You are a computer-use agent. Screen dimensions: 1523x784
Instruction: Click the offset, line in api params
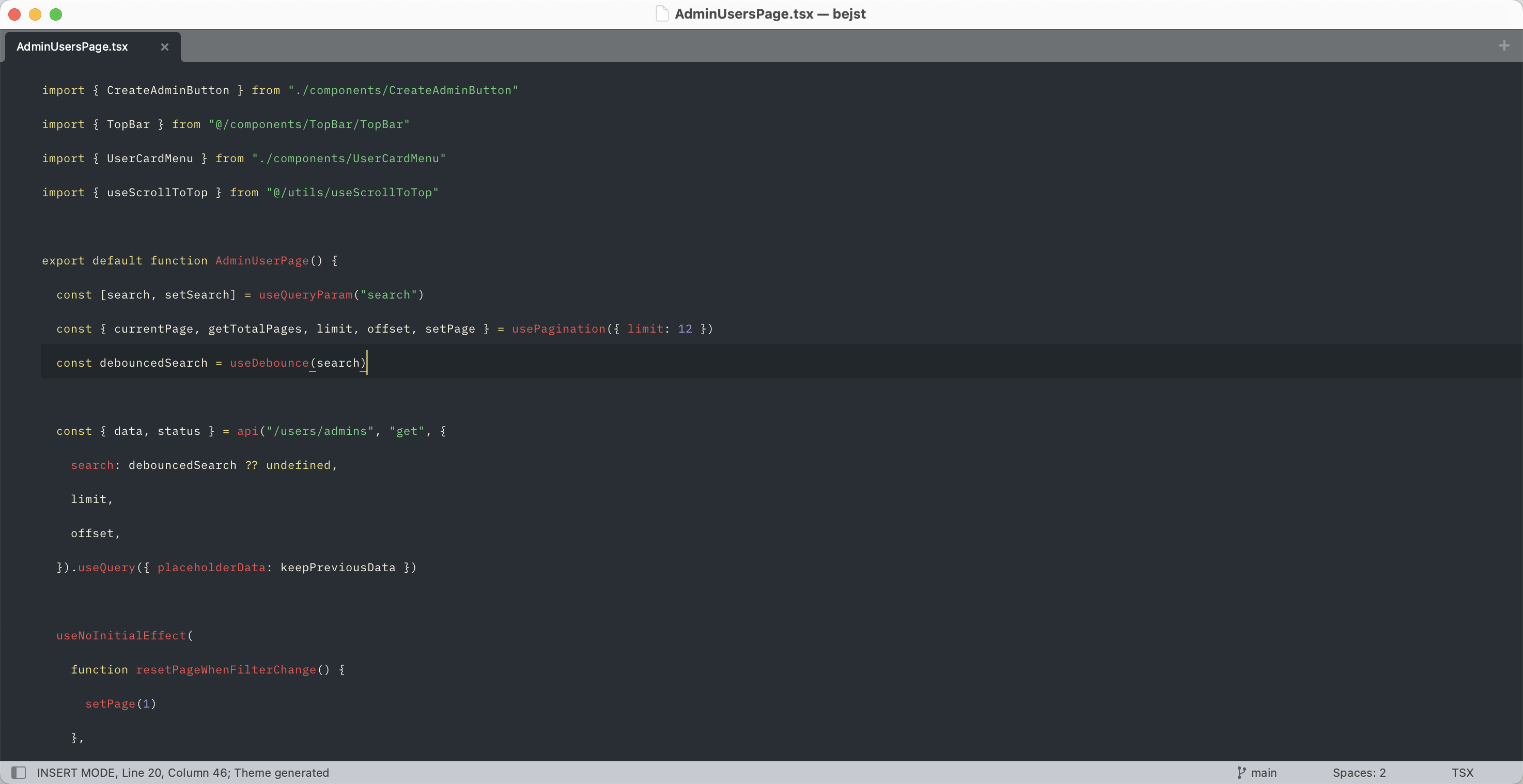95,534
